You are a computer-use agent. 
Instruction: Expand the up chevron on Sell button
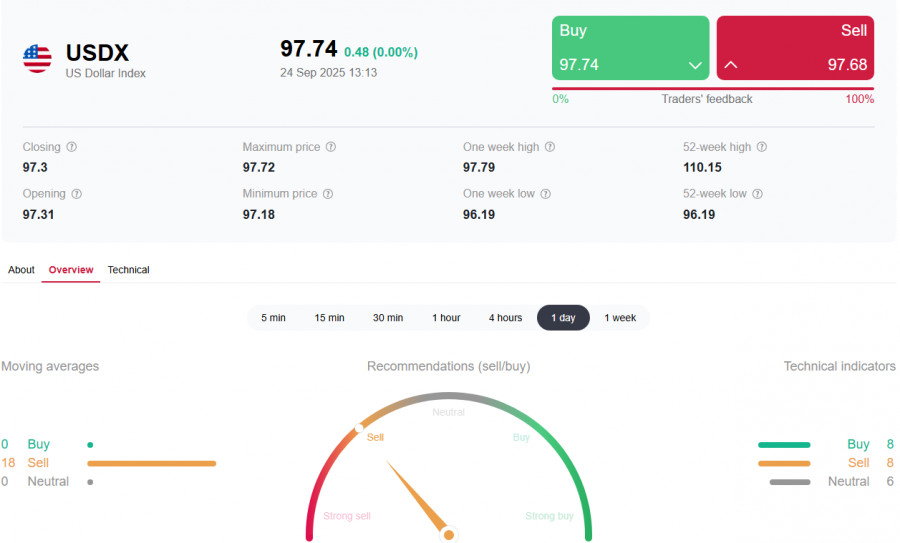(731, 66)
